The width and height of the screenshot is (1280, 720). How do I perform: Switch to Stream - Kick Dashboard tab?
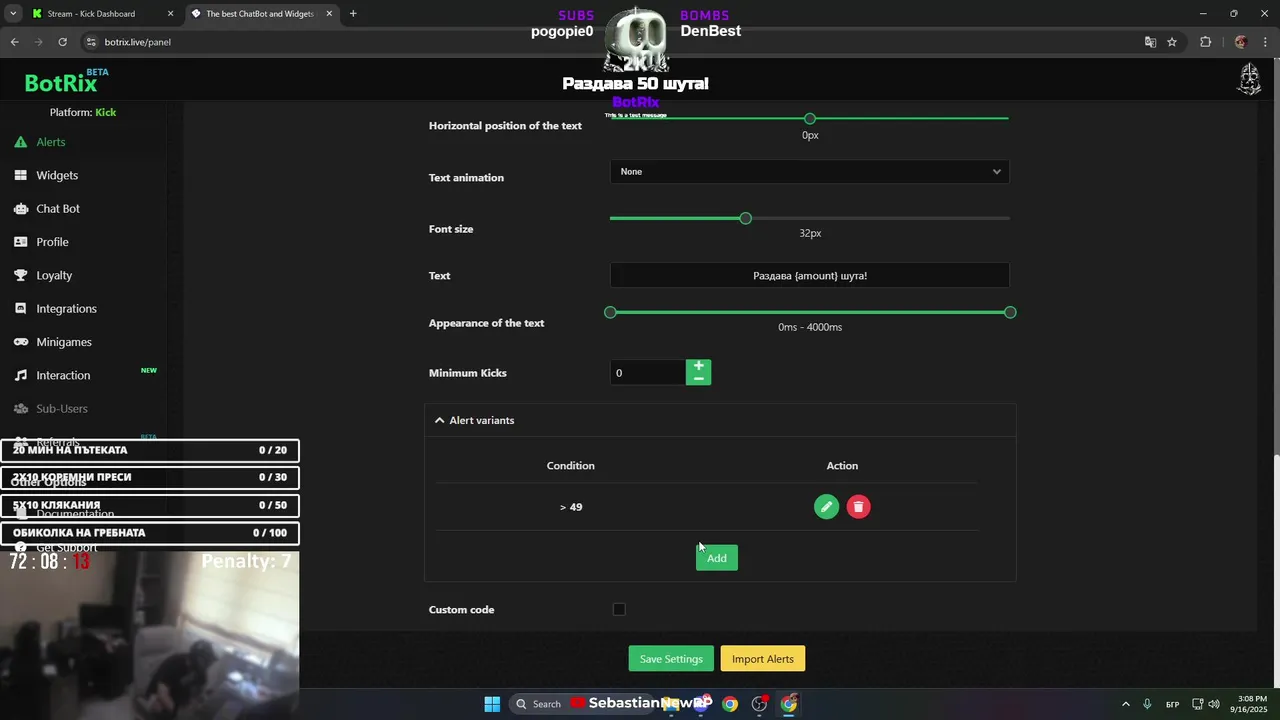point(91,14)
